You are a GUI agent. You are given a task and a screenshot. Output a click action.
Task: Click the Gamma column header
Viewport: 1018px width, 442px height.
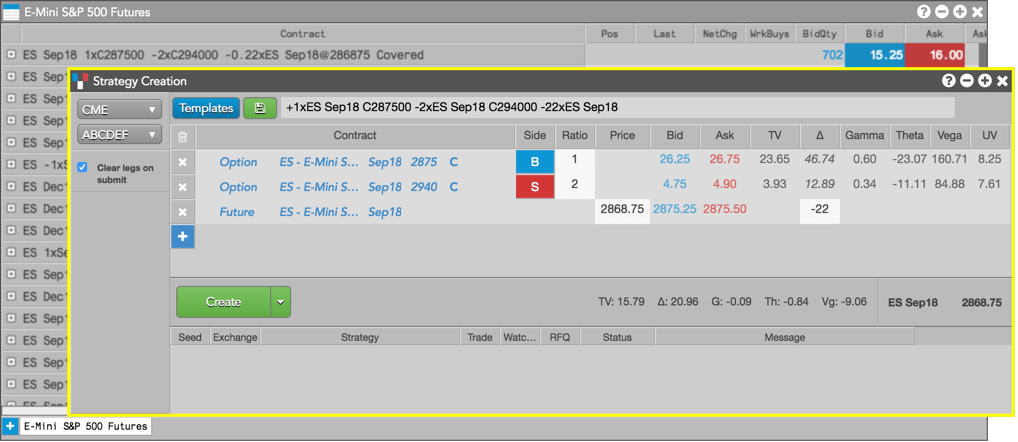point(865,136)
